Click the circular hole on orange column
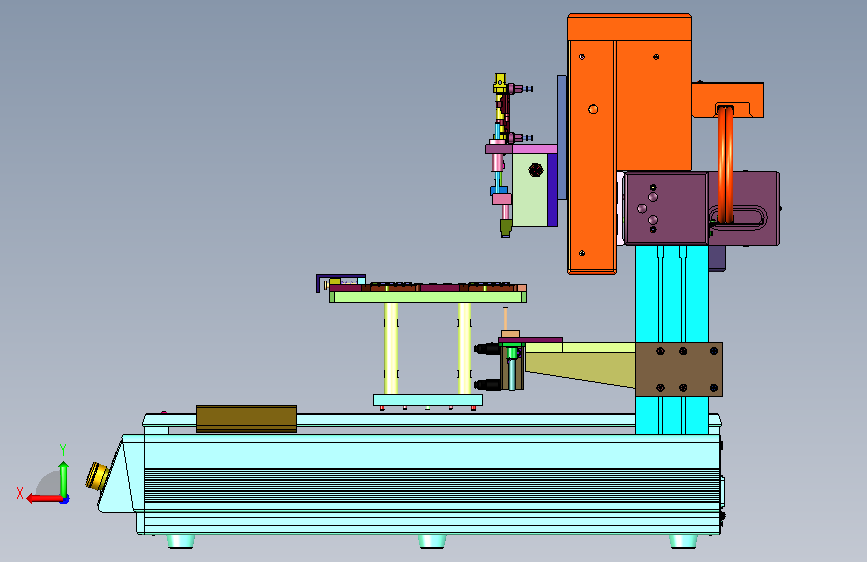The height and width of the screenshot is (562, 867). 593,109
